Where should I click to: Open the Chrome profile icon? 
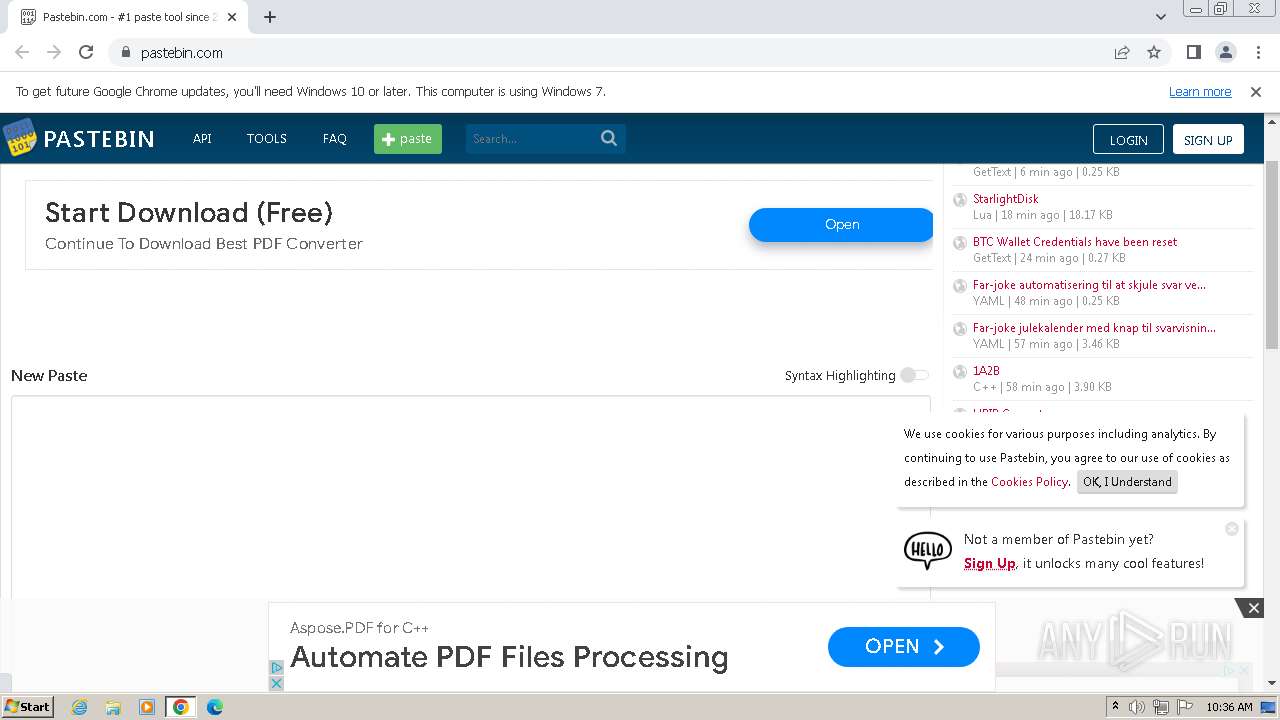click(1225, 53)
